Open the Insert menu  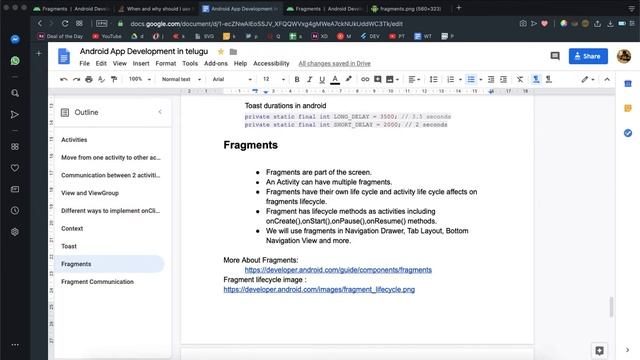click(141, 63)
